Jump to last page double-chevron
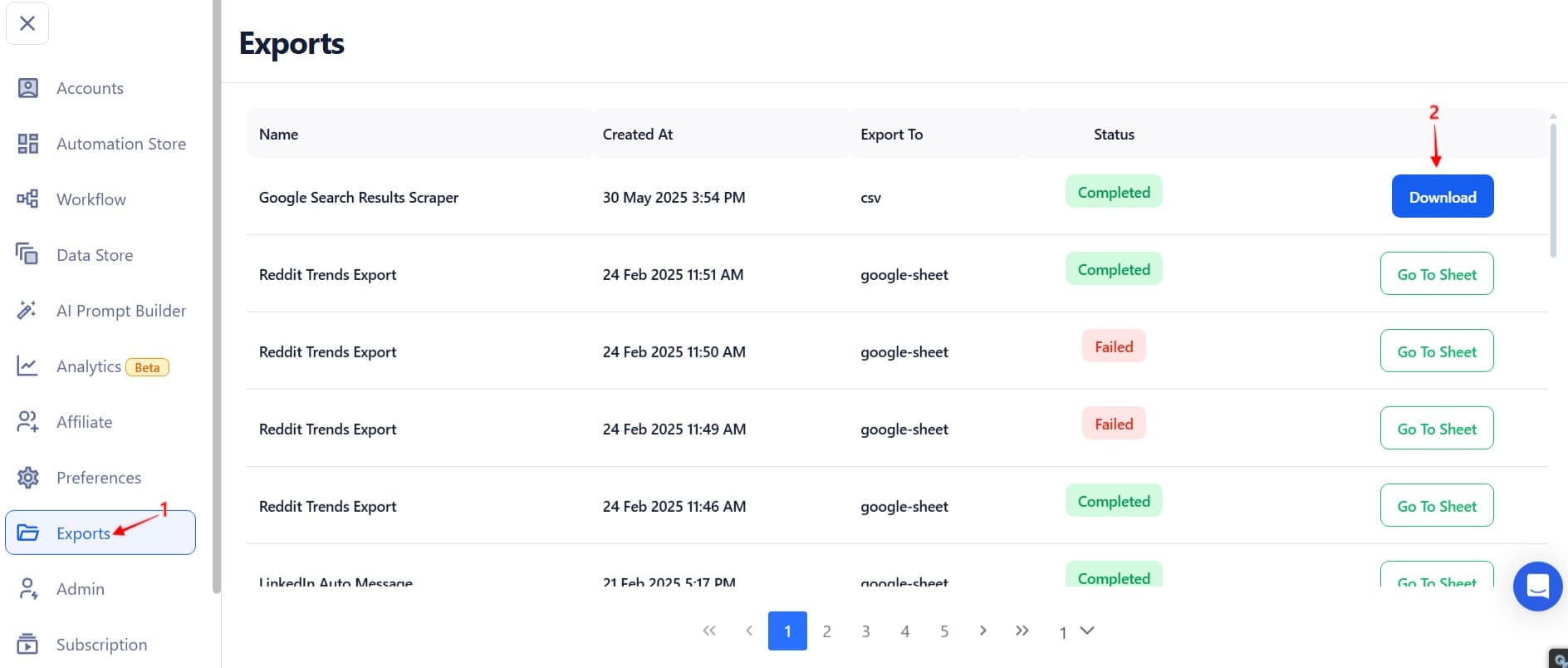 1022,631
